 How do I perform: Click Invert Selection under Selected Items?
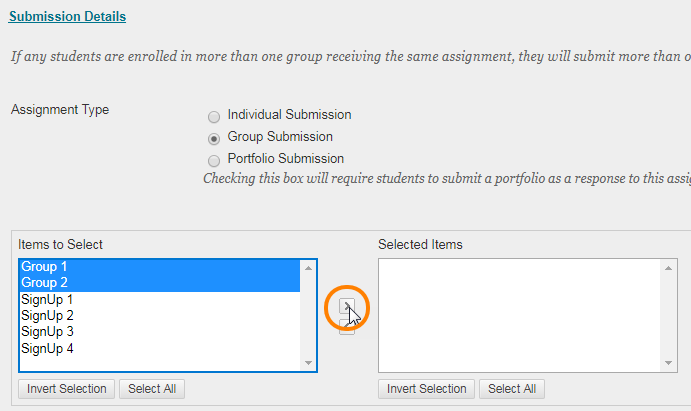point(426,389)
